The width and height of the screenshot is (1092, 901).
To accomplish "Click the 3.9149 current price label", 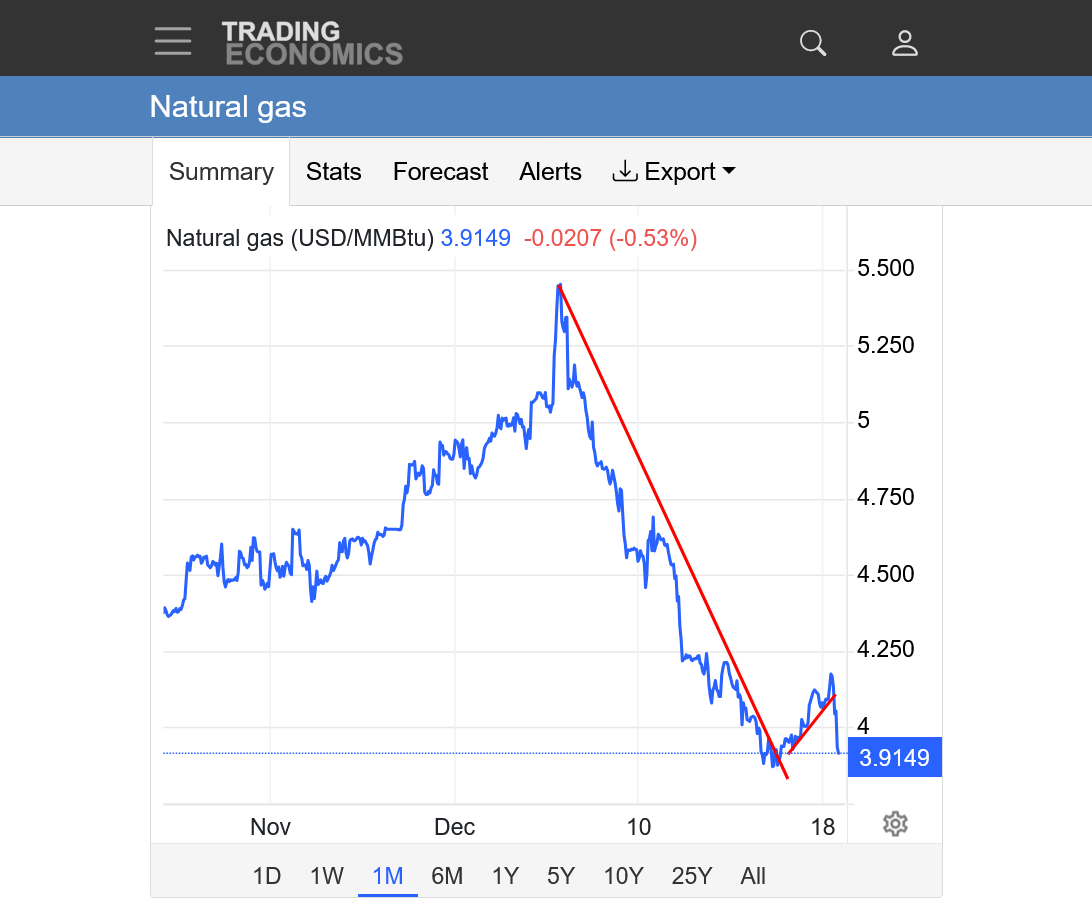I will click(x=894, y=758).
